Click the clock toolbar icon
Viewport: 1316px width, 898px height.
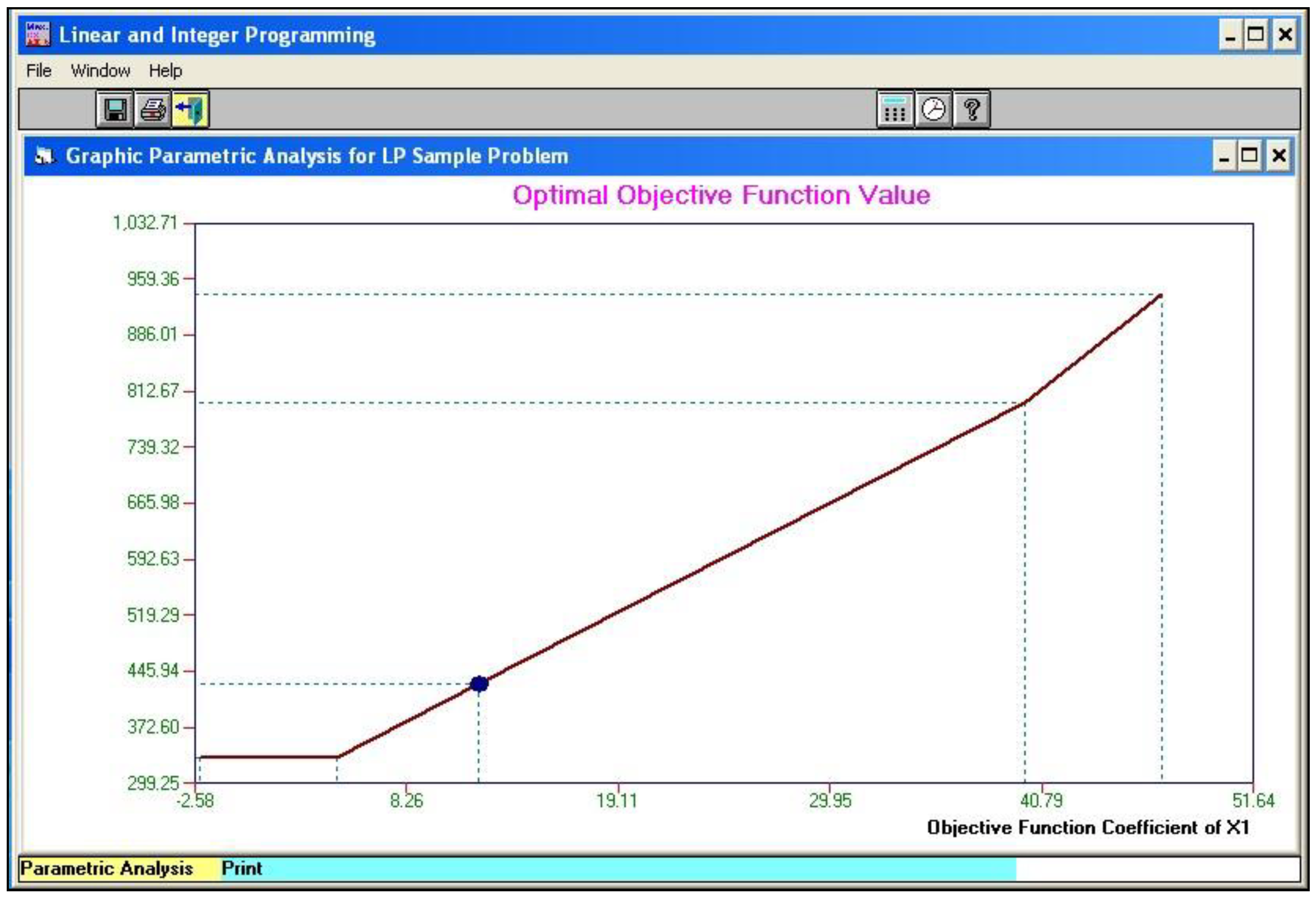click(x=933, y=109)
